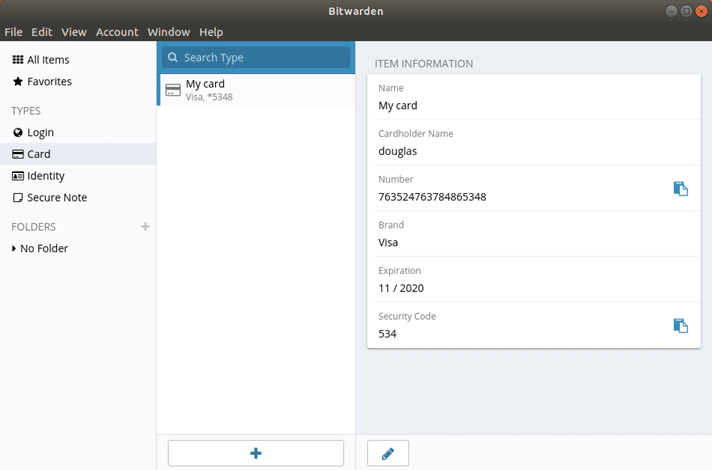
Task: Open the View menu
Action: (74, 32)
